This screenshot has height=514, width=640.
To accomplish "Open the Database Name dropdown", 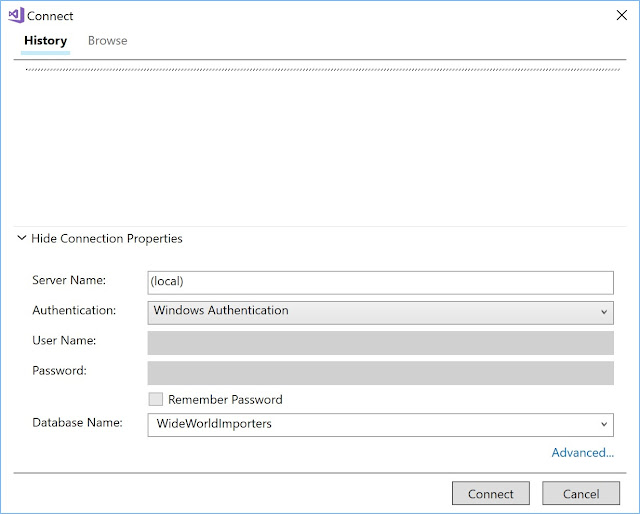I will tap(380, 425).
